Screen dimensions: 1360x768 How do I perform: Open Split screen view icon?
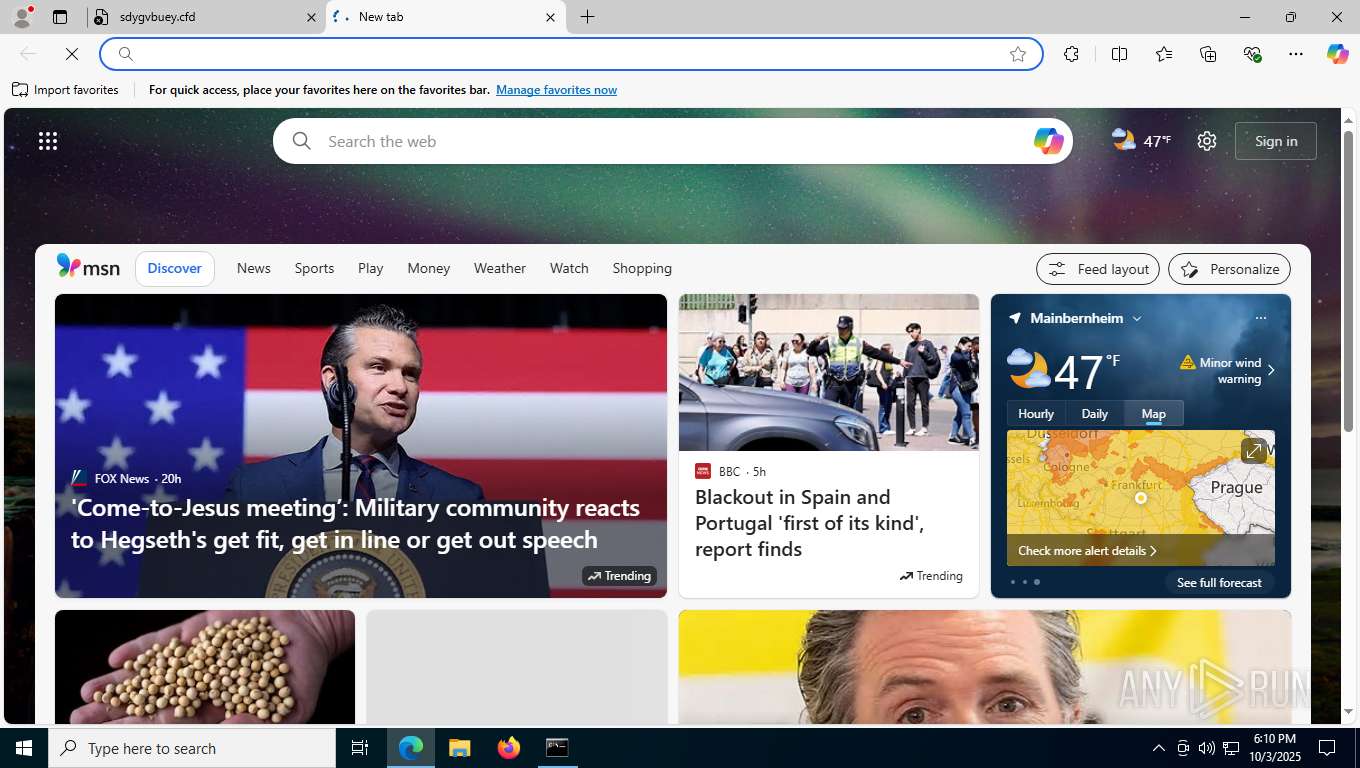[1119, 54]
